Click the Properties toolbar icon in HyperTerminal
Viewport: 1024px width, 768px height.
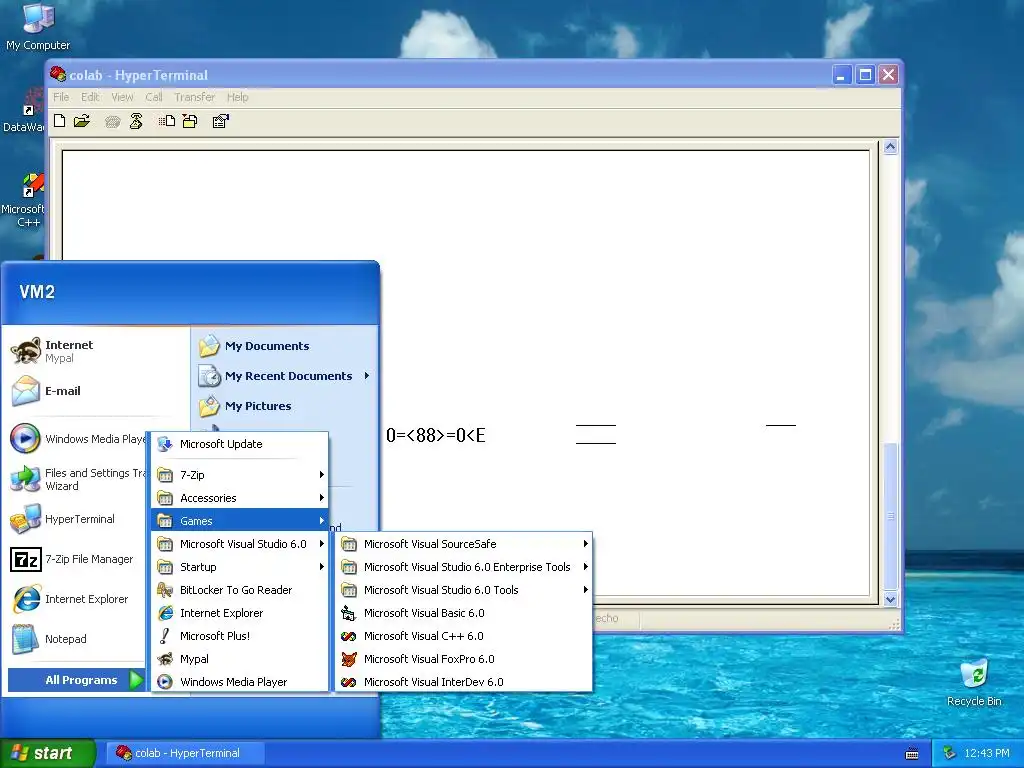(220, 121)
